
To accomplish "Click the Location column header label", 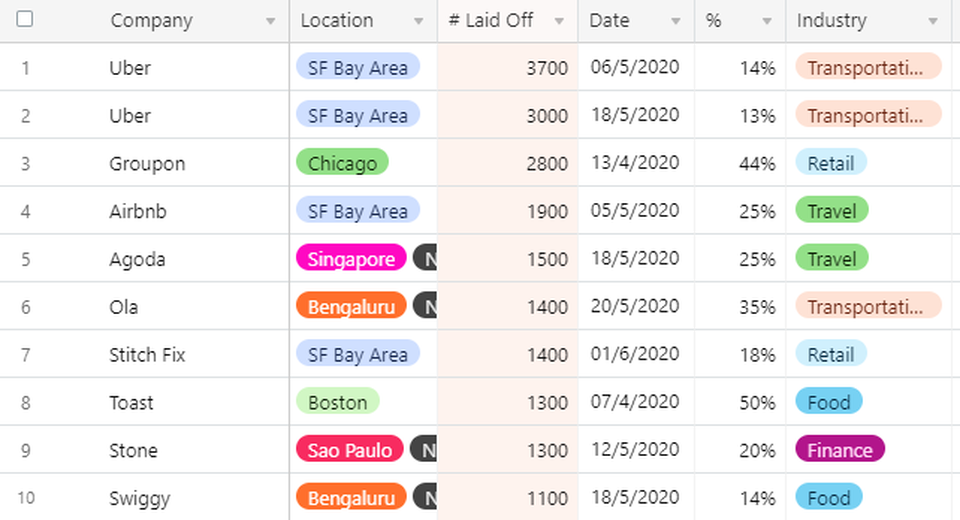I will 337,20.
